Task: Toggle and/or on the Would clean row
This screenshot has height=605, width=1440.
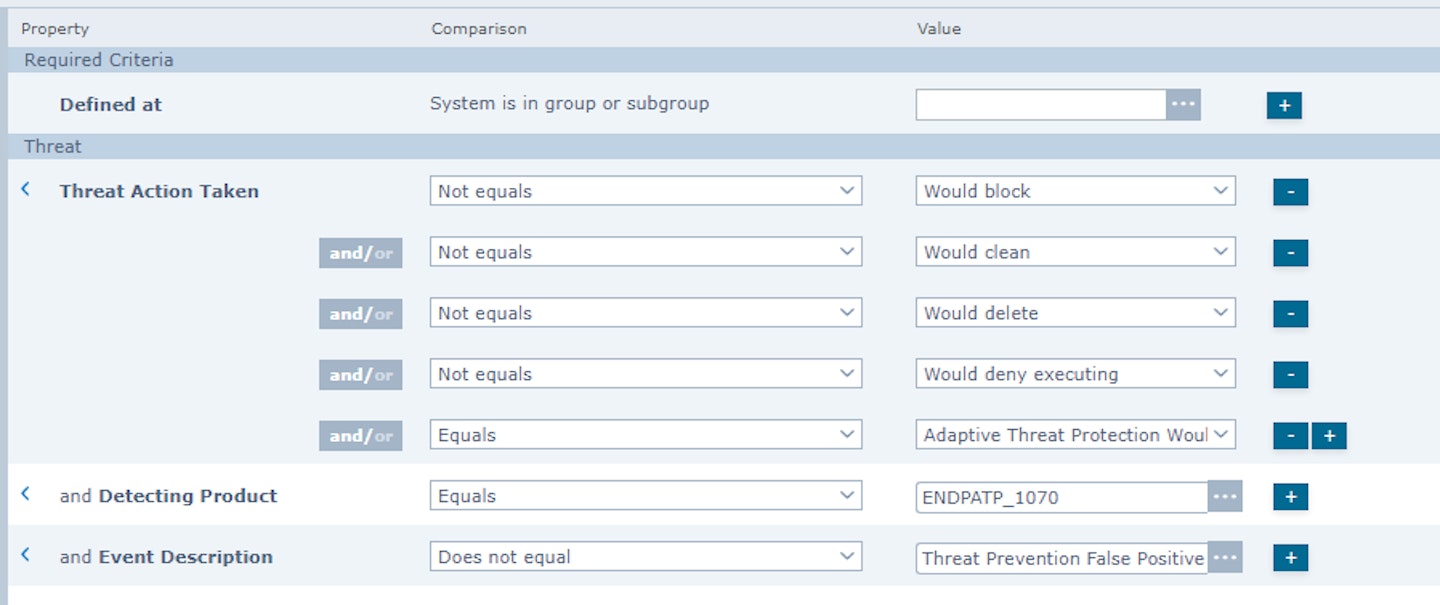Action: coord(361,253)
